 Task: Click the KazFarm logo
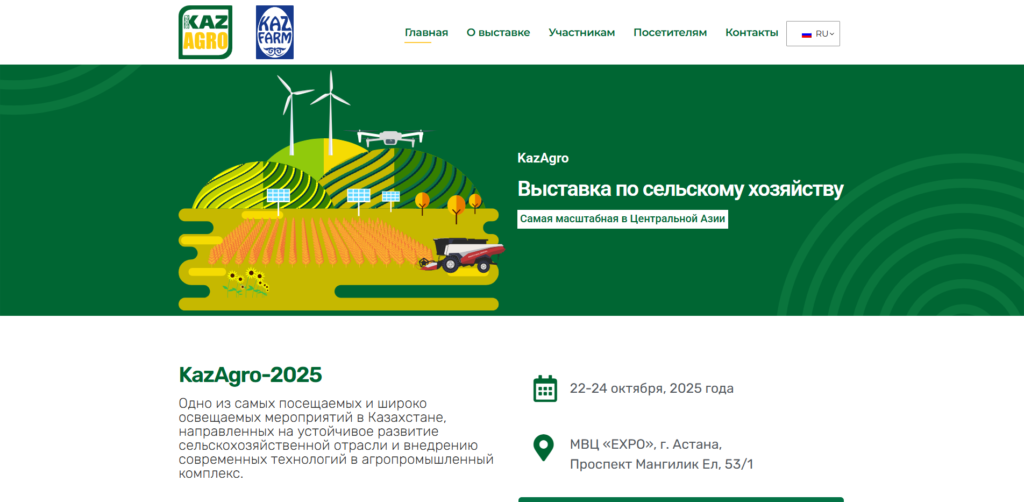click(x=275, y=33)
